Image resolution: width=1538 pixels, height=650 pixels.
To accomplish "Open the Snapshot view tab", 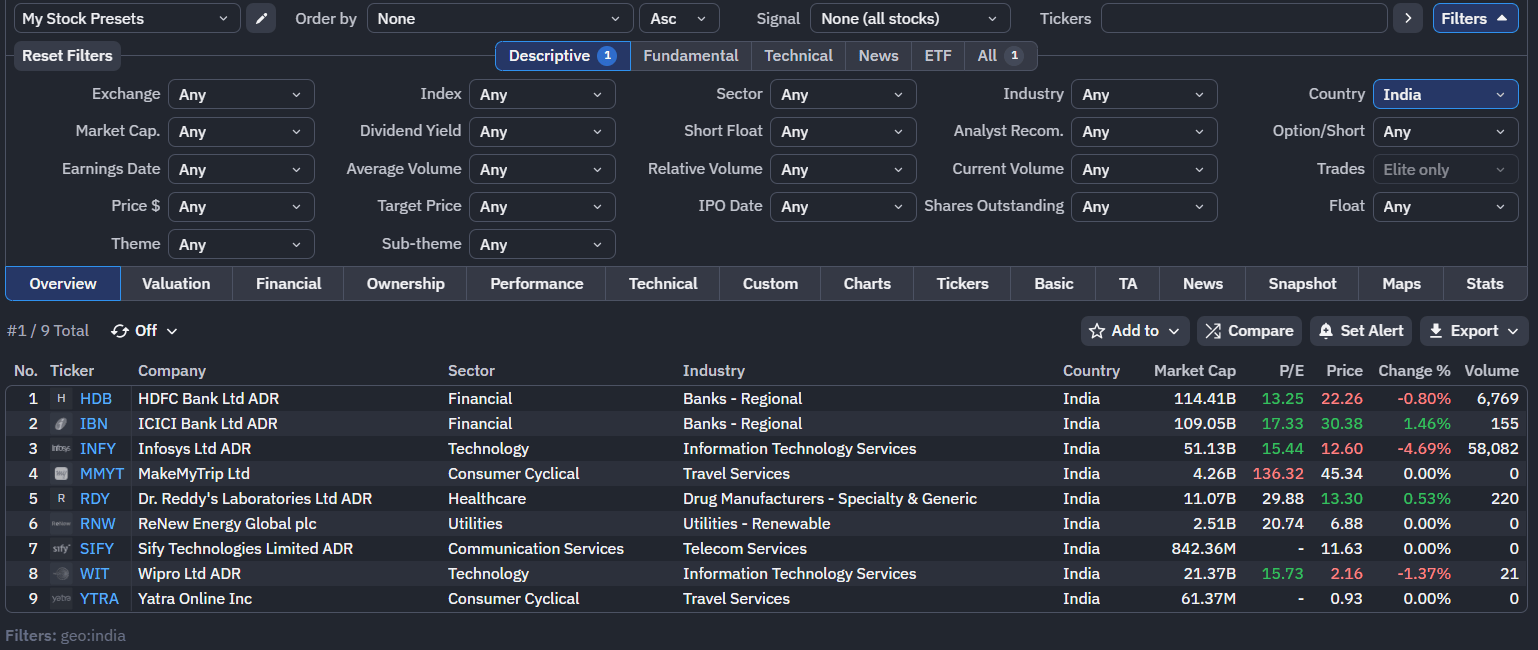I will 1302,284.
